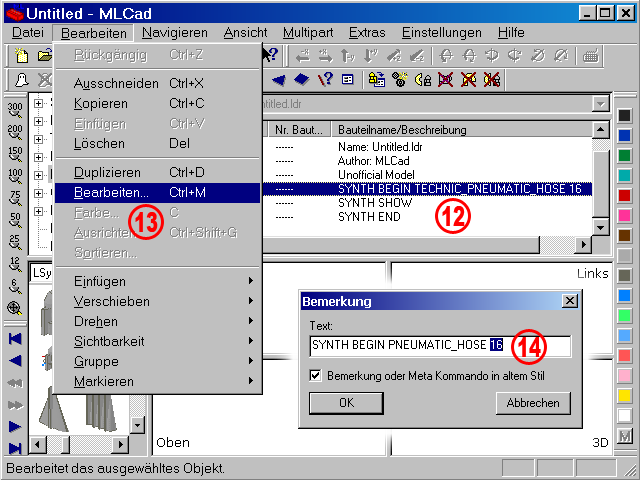Image resolution: width=640 pixels, height=480 pixels.
Task: Go to next step blue right arrow
Action: 15,427
